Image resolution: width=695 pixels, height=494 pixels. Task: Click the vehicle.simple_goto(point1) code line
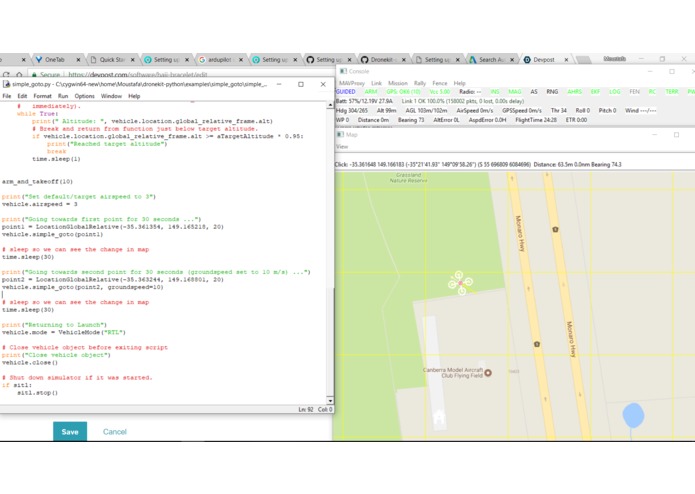click(52, 234)
